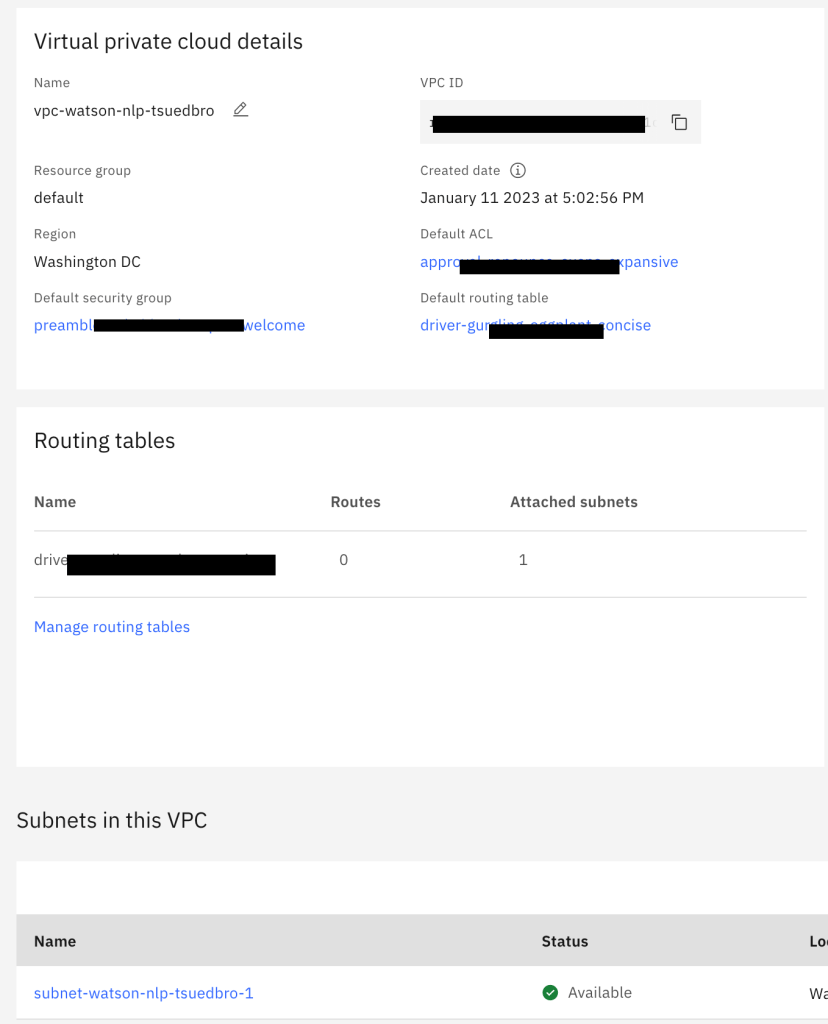
Task: Open subnet-watson-nlp-tsuedbro-1 subnet link
Action: [143, 993]
